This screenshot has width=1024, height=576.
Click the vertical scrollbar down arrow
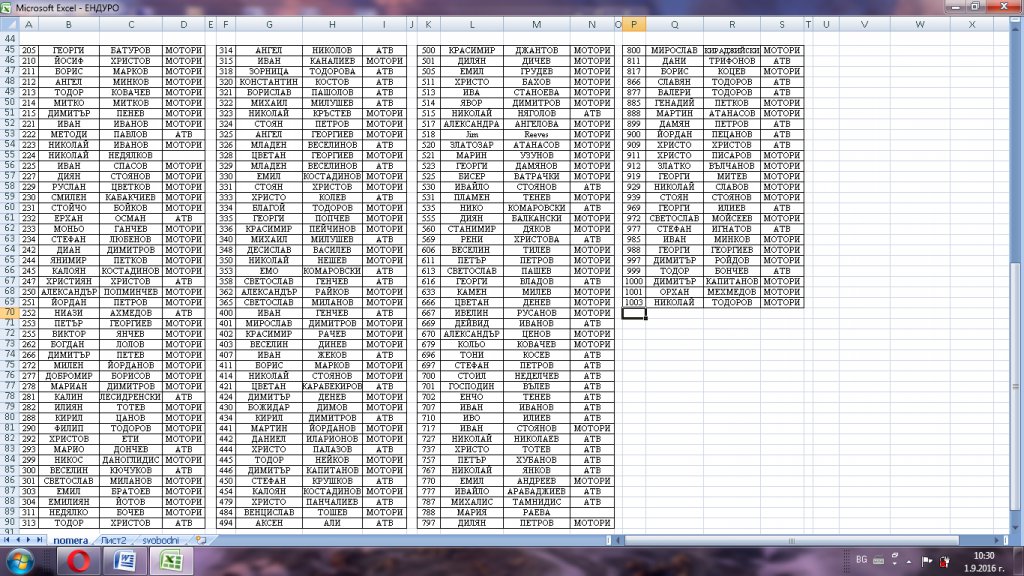click(1016, 529)
